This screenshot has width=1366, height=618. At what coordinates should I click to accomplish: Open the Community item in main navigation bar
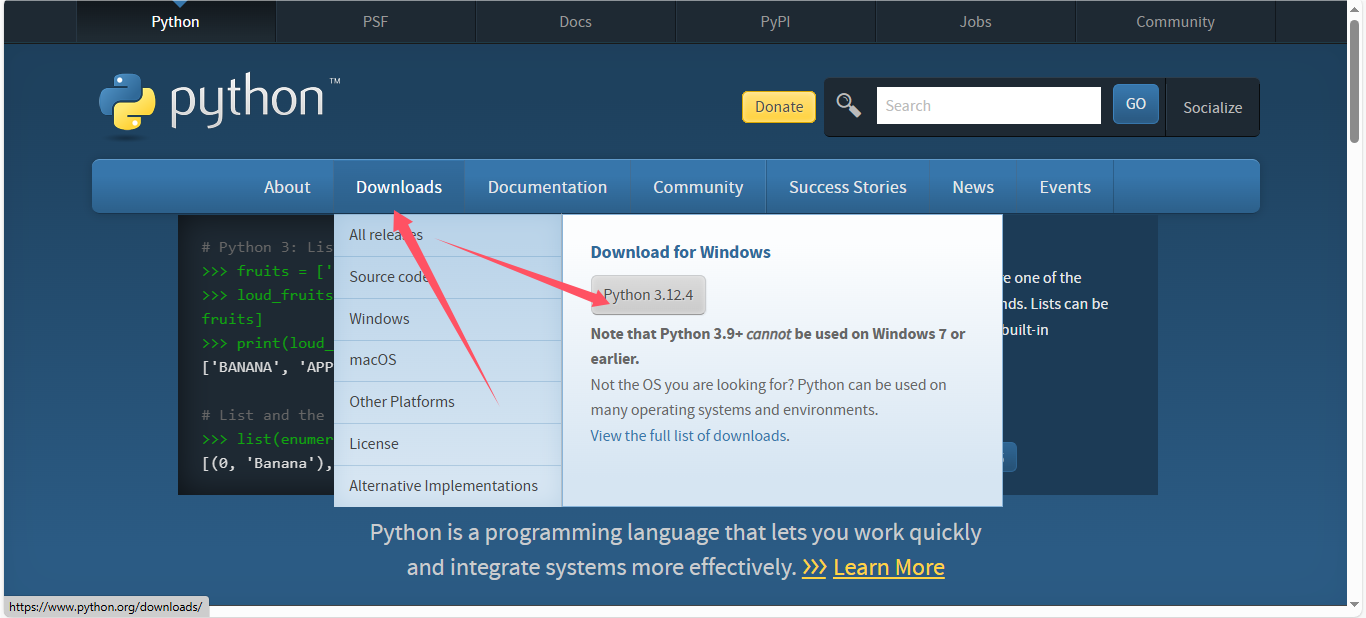tap(698, 187)
